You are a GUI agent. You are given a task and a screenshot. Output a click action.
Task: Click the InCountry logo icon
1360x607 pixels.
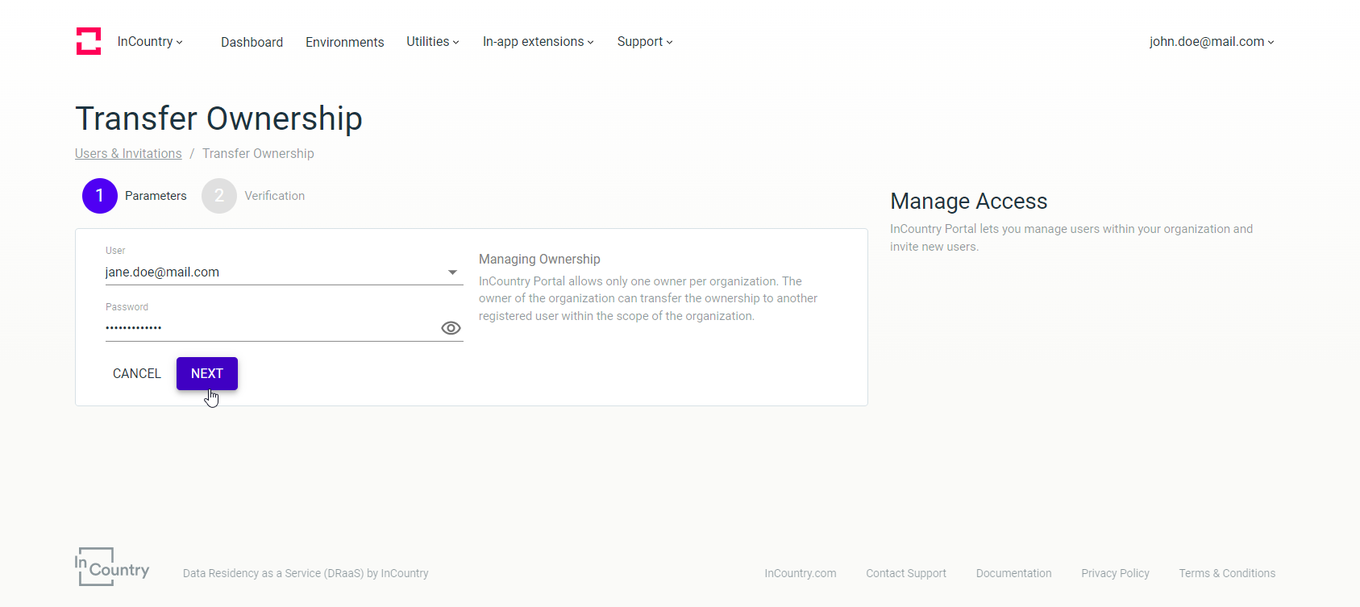pyautogui.click(x=88, y=40)
